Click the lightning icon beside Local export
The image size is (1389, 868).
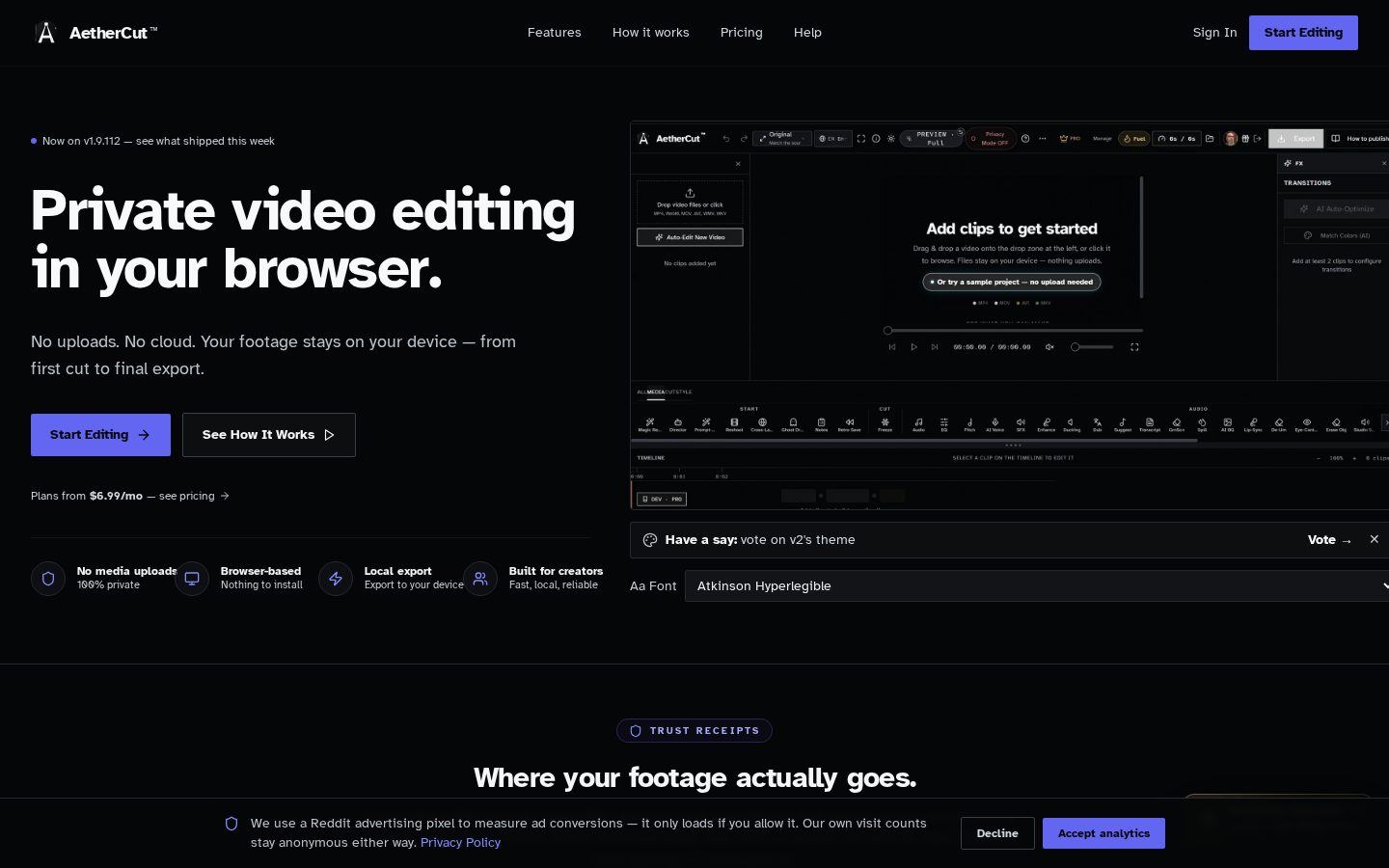[x=336, y=579]
